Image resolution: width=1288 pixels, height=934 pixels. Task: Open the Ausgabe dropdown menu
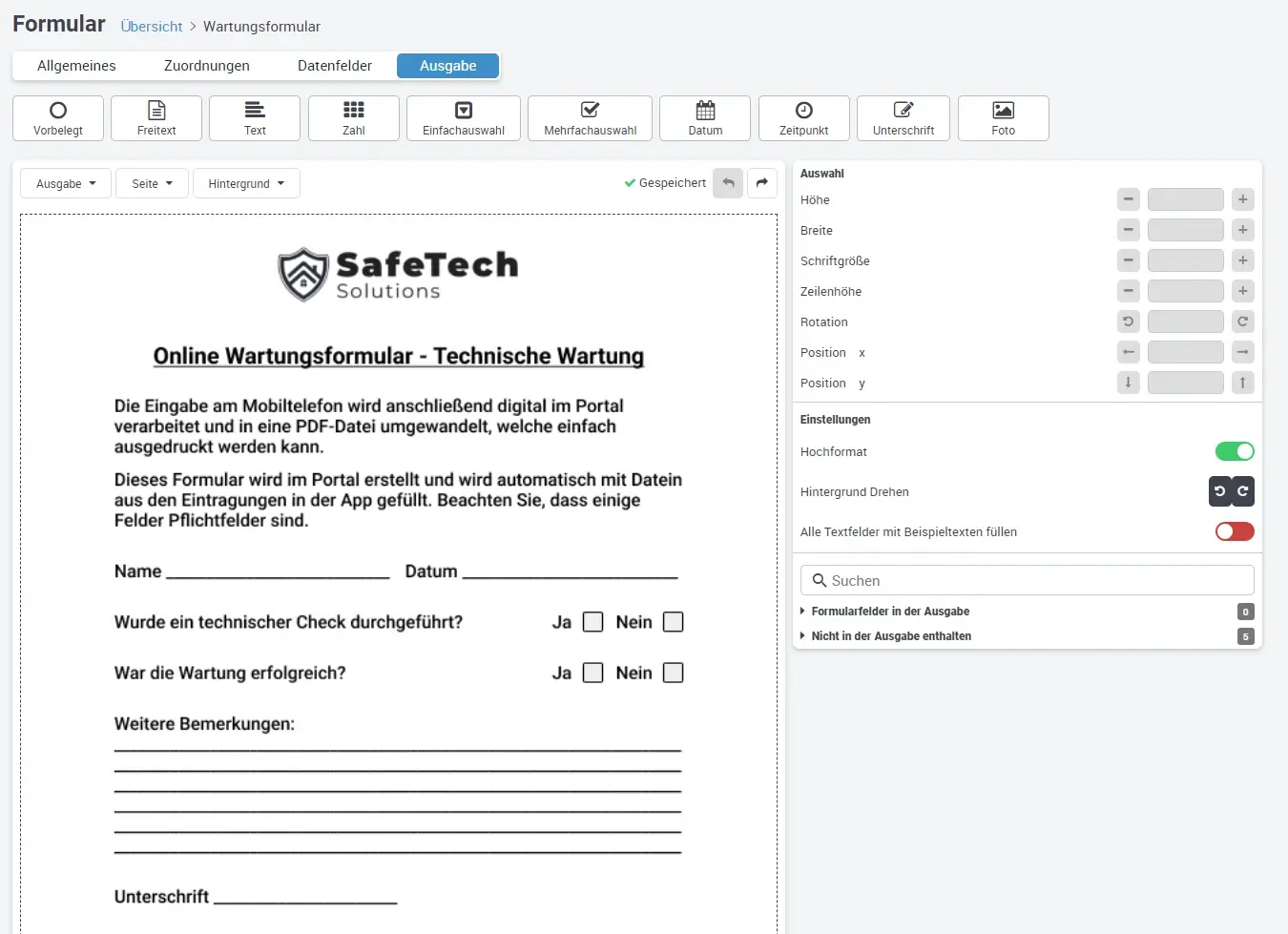point(66,183)
